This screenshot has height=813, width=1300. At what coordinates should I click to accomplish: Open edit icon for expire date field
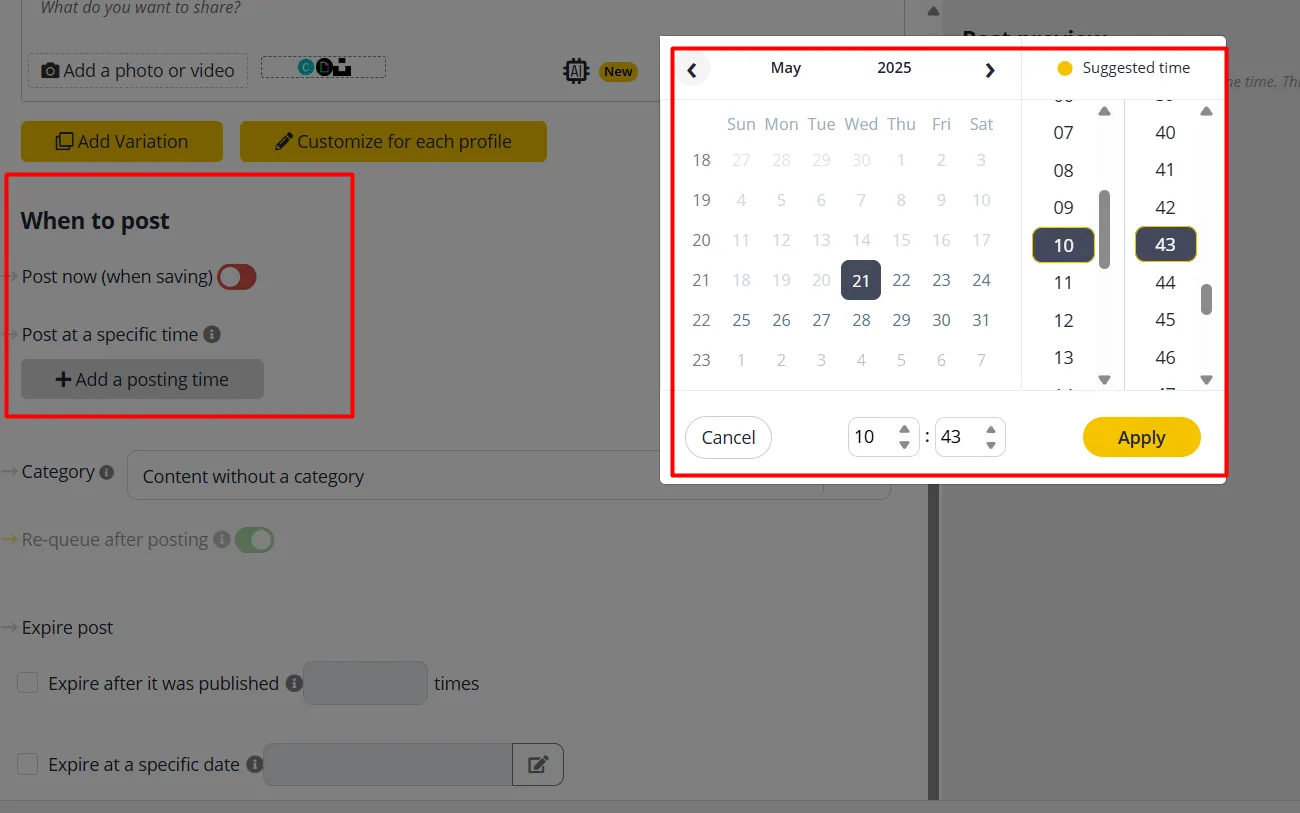[x=538, y=764]
